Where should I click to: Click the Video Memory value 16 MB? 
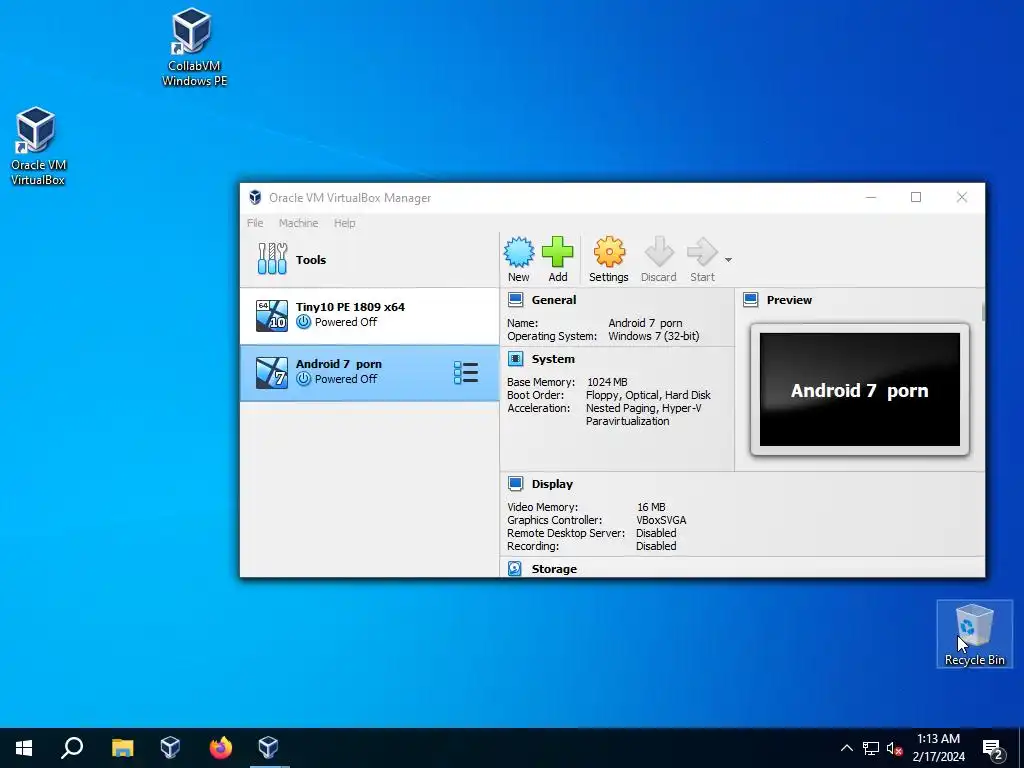pyautogui.click(x=651, y=507)
